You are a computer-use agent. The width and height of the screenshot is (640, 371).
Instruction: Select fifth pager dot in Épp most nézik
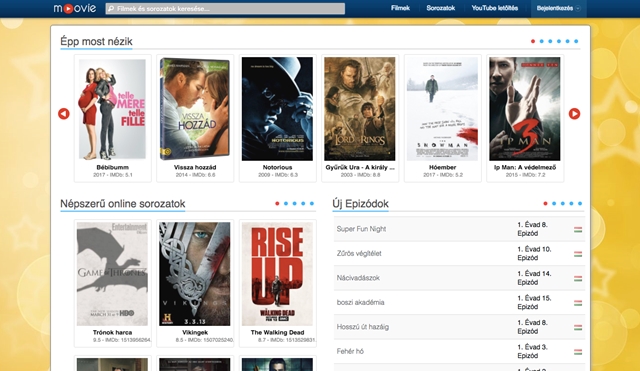pyautogui.click(x=567, y=41)
